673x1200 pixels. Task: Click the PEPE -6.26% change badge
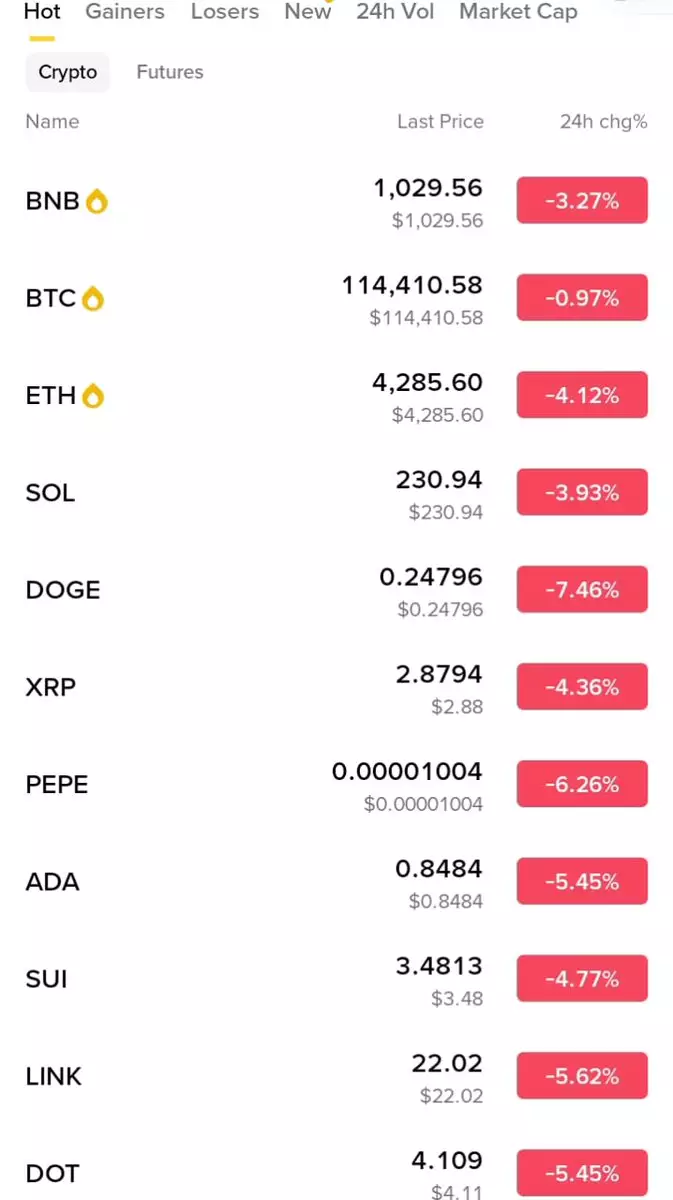pos(581,785)
